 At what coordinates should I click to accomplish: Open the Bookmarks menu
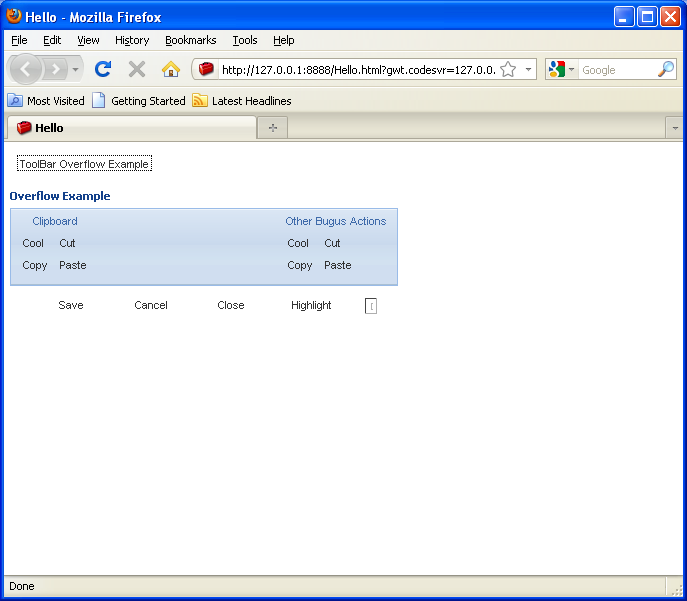(191, 40)
